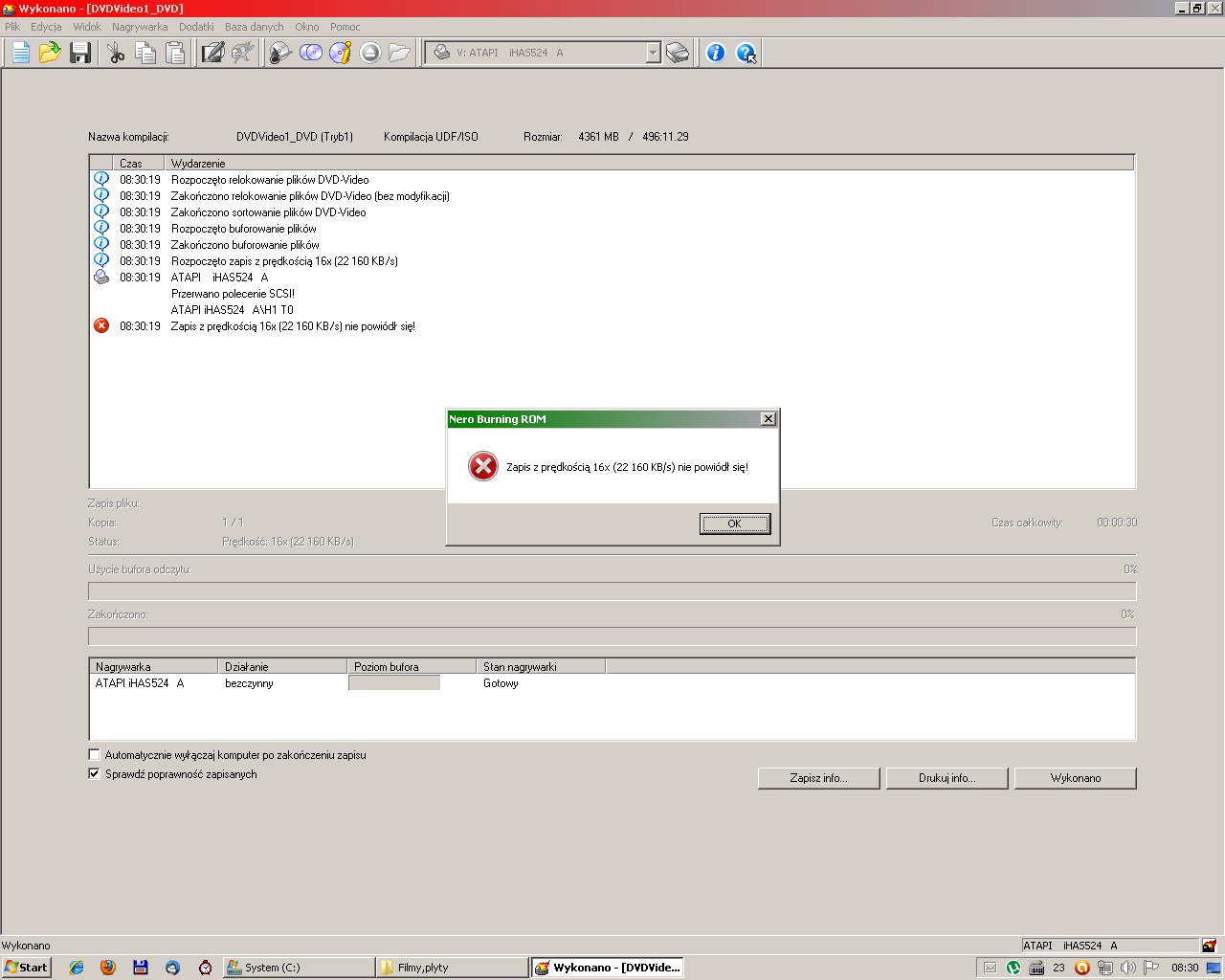Launch Internet Explorer from quick launch

click(x=77, y=968)
